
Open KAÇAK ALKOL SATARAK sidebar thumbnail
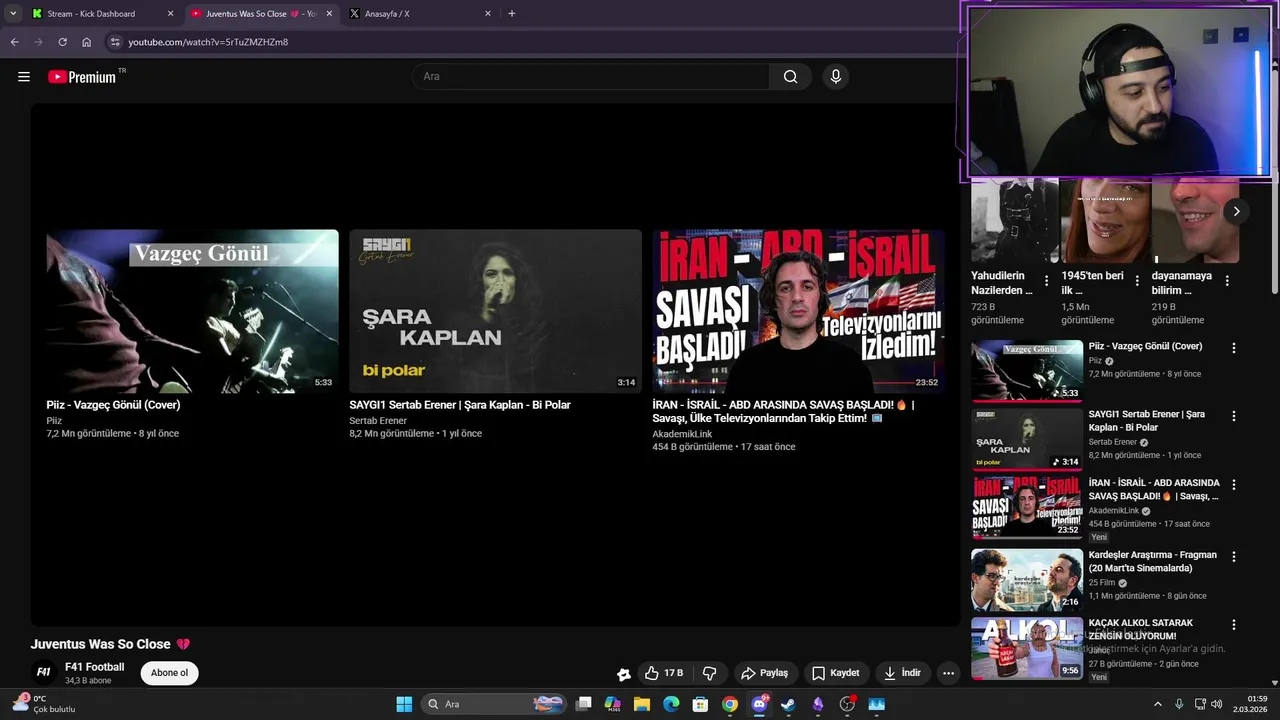tap(1027, 648)
